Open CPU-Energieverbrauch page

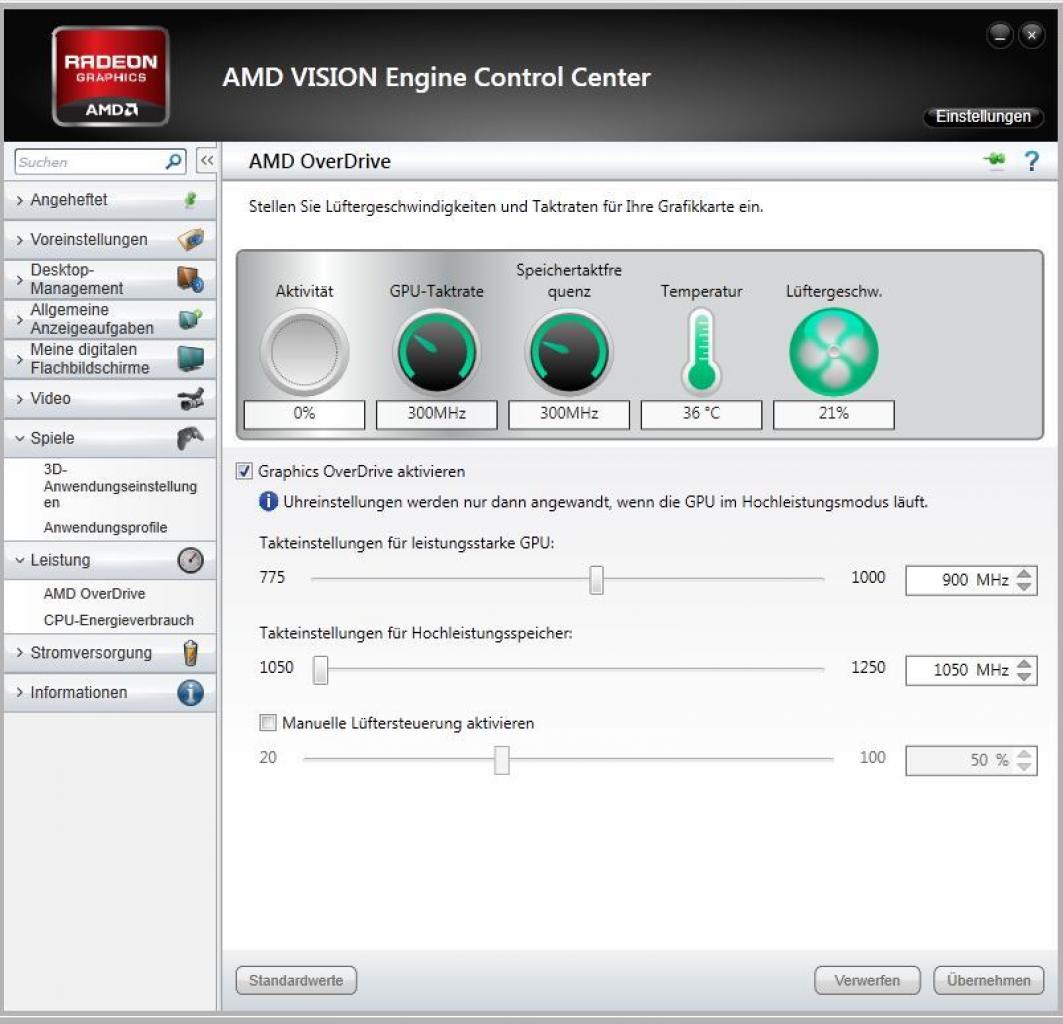click(119, 620)
